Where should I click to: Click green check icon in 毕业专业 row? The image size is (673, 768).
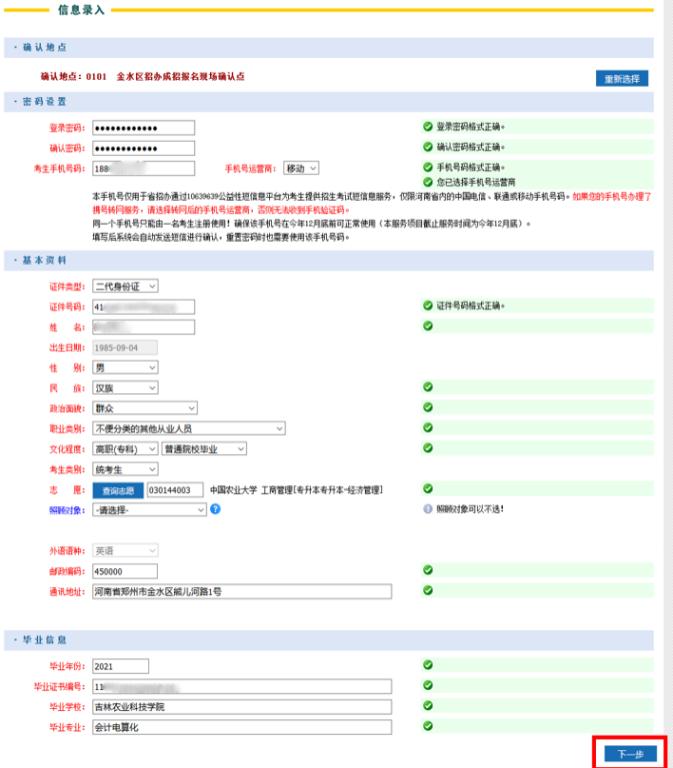(428, 726)
